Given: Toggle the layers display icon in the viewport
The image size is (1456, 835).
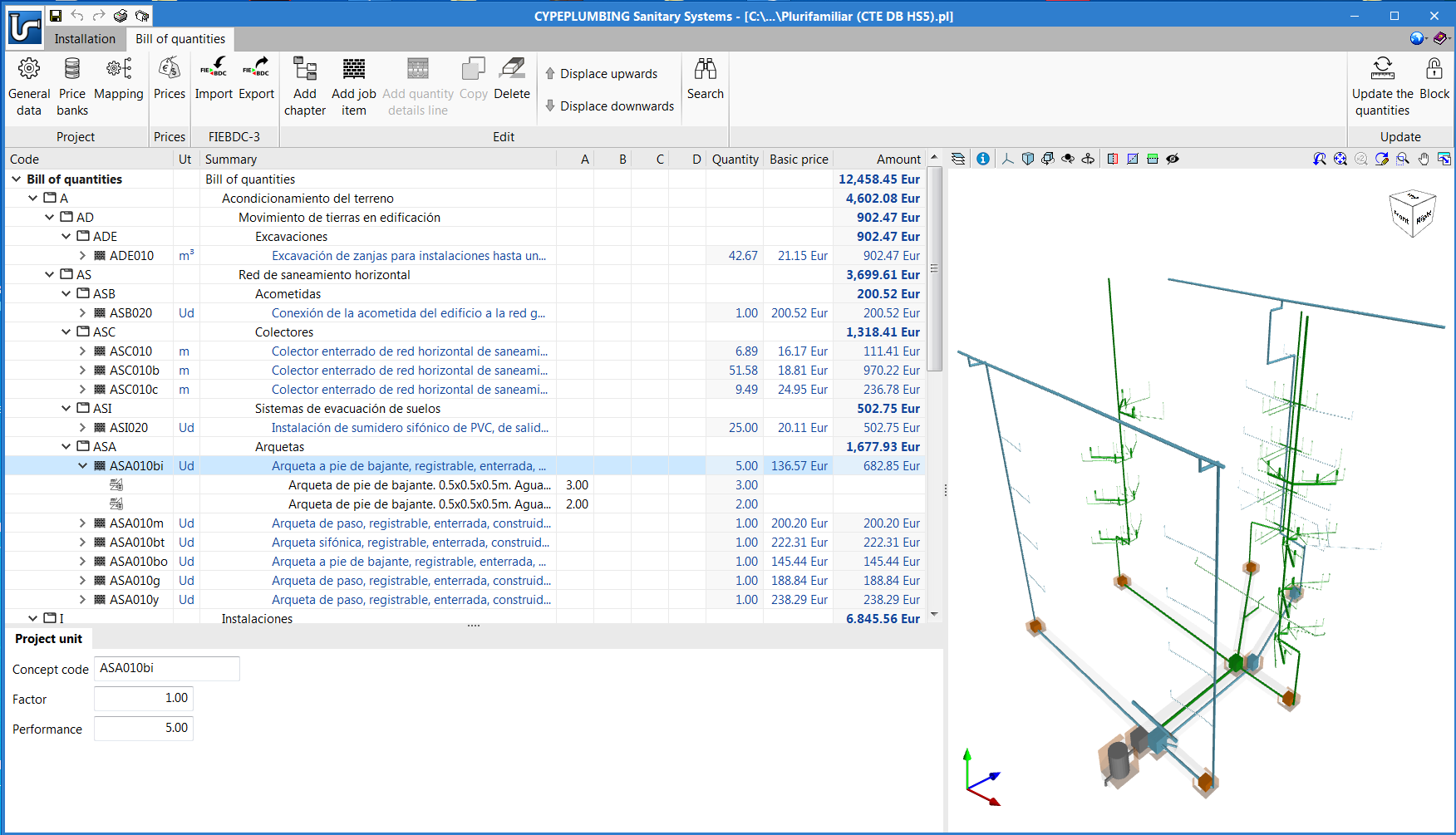Looking at the screenshot, I should pyautogui.click(x=958, y=159).
